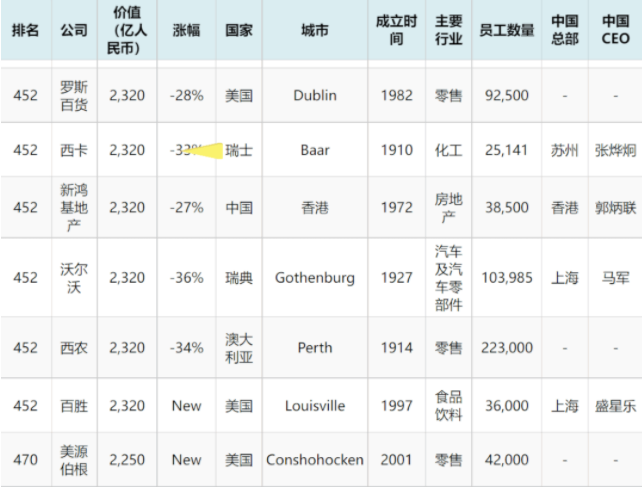
Task: Select the company cell 西卡
Action: (74, 150)
